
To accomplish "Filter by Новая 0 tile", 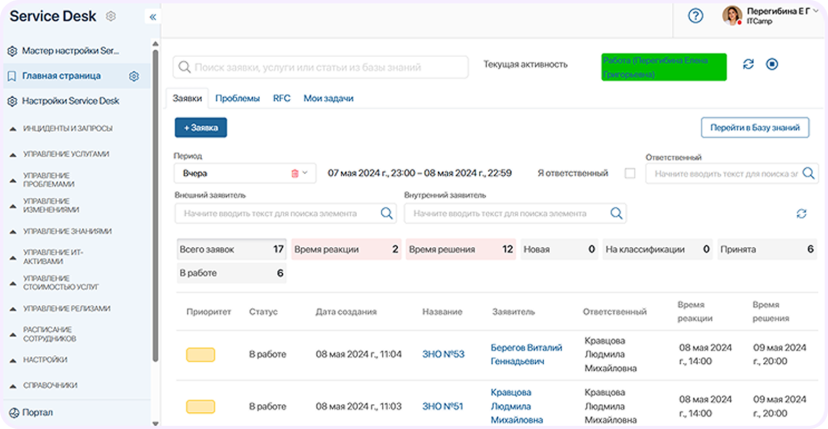I will (559, 249).
